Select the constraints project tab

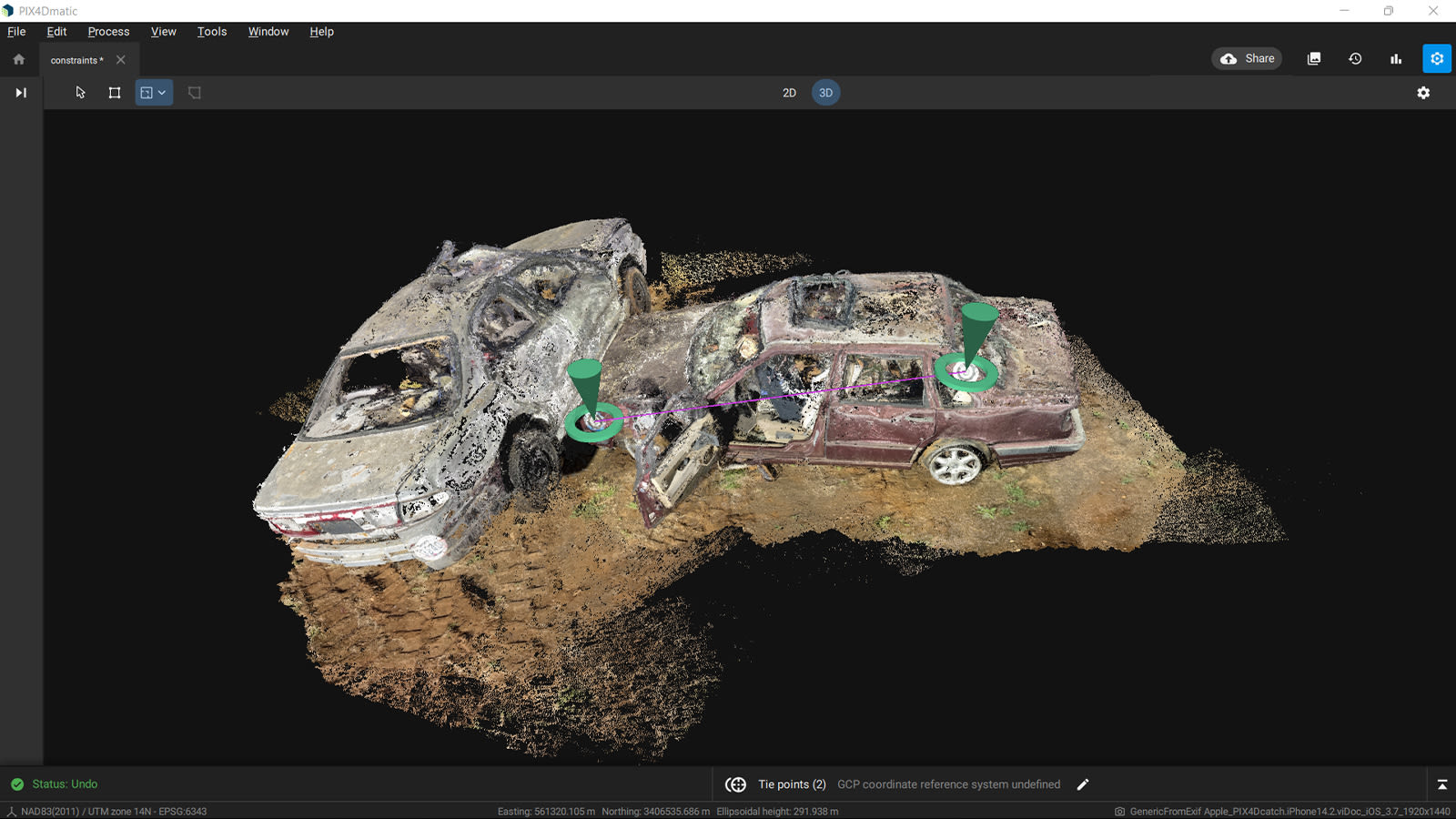[76, 60]
